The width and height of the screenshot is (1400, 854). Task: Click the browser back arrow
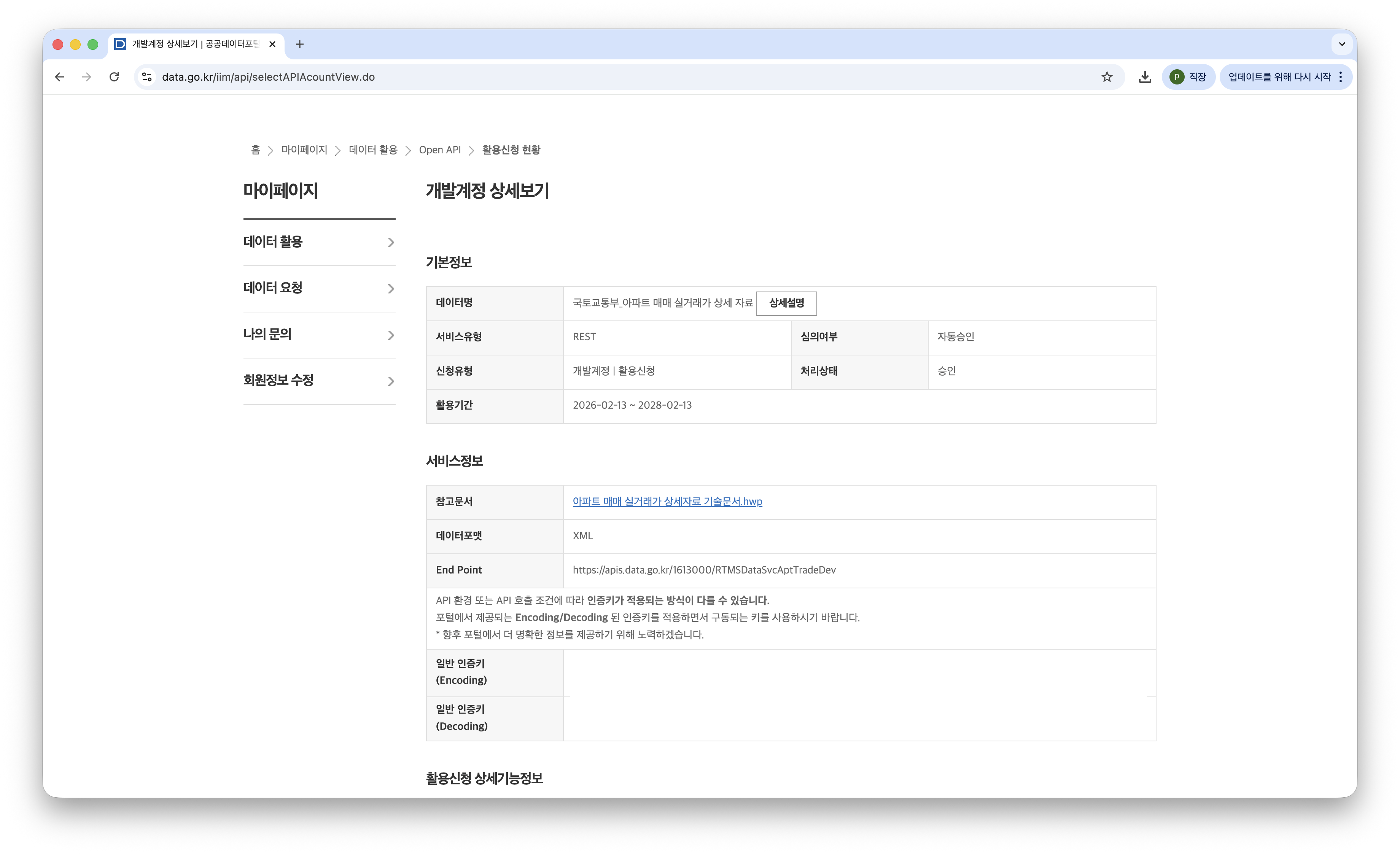59,77
